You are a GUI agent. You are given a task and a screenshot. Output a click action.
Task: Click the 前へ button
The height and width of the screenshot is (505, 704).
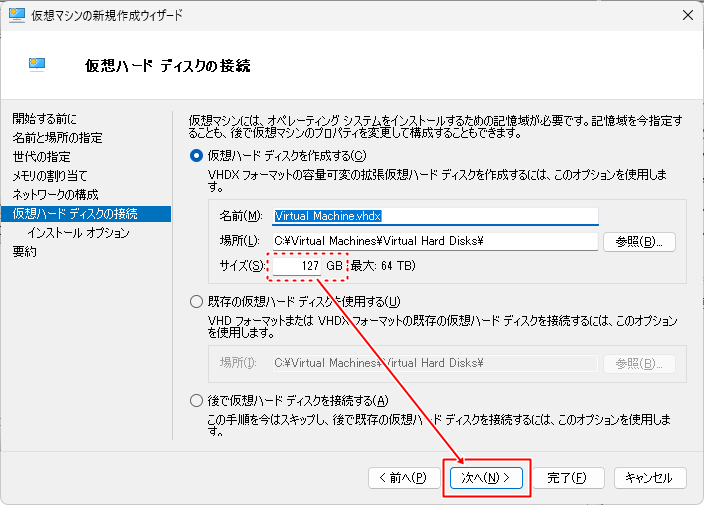404,478
